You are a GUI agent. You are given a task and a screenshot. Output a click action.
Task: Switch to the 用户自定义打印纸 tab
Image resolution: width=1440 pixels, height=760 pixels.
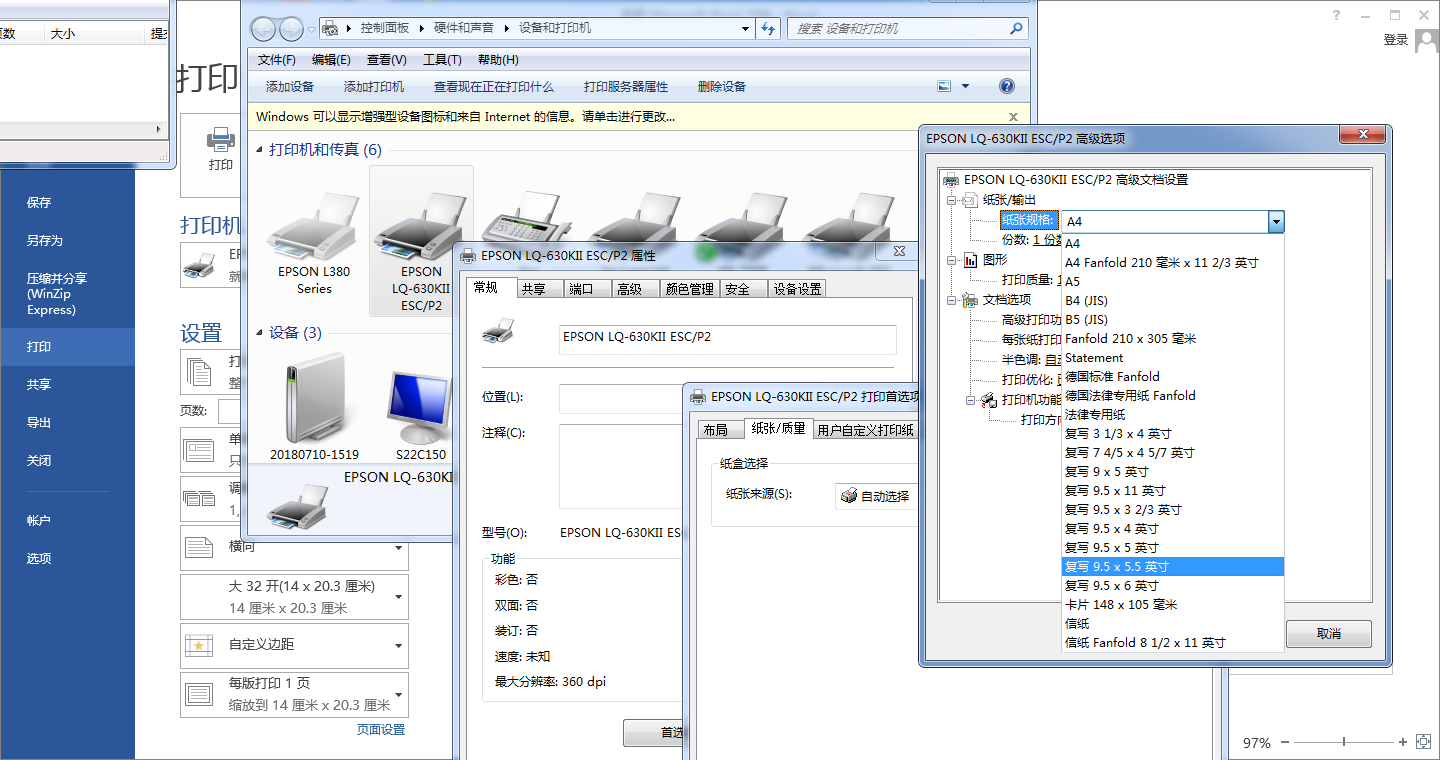click(866, 430)
